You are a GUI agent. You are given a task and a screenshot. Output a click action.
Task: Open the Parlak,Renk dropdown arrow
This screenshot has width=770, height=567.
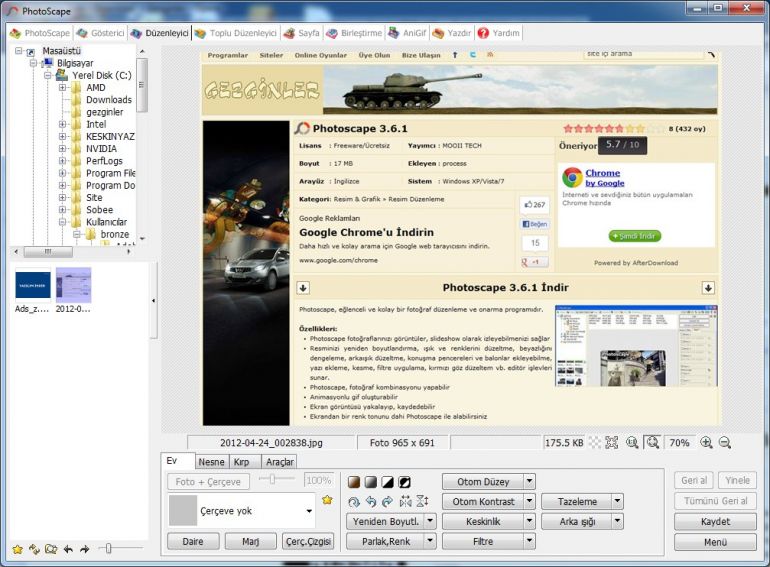pyautogui.click(x=430, y=541)
